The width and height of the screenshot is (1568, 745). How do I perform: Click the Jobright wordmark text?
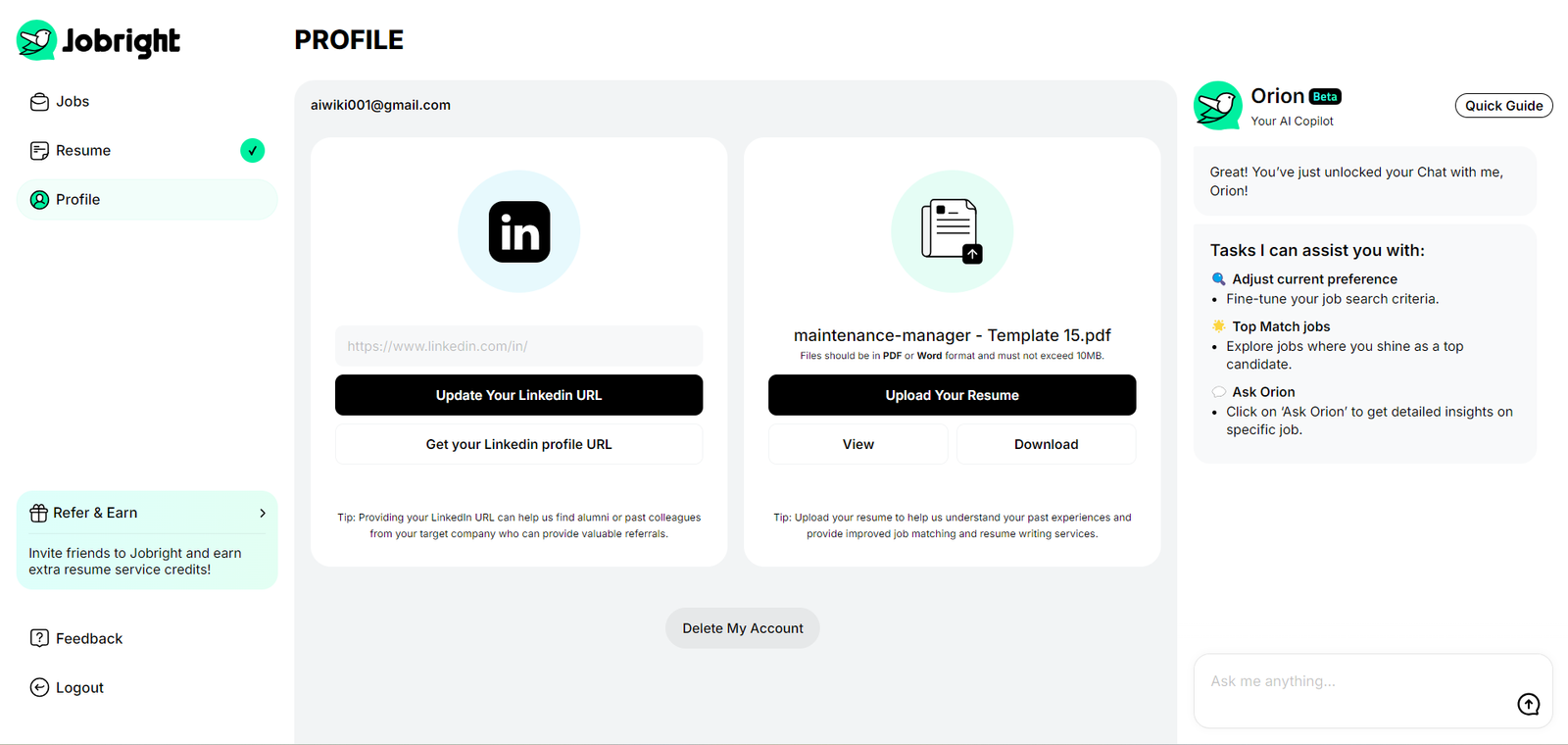121,42
